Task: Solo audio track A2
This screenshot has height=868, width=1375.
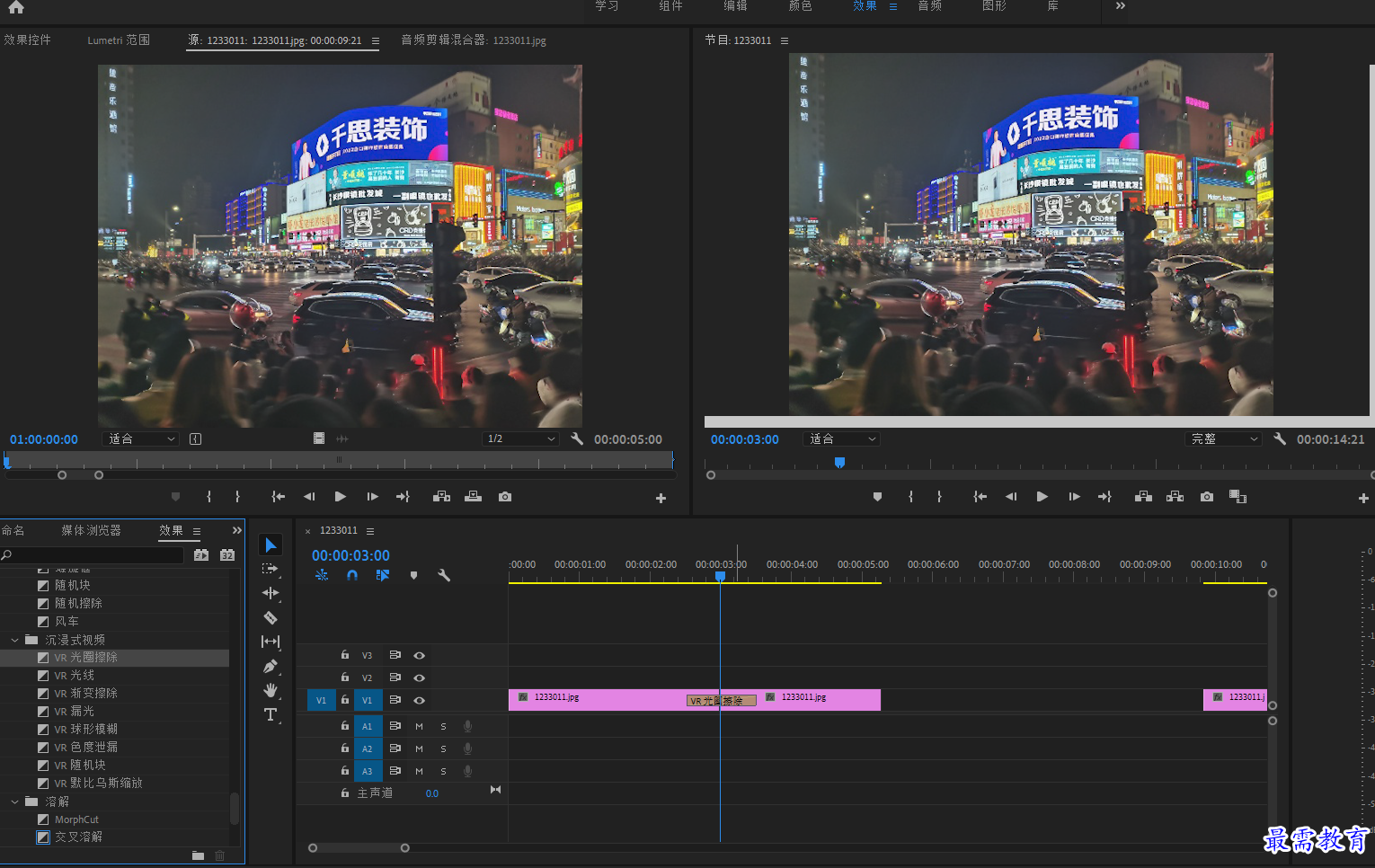Action: tap(443, 748)
